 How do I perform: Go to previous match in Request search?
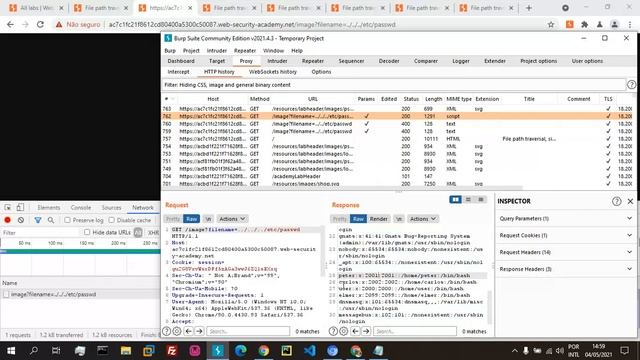pos(189,331)
